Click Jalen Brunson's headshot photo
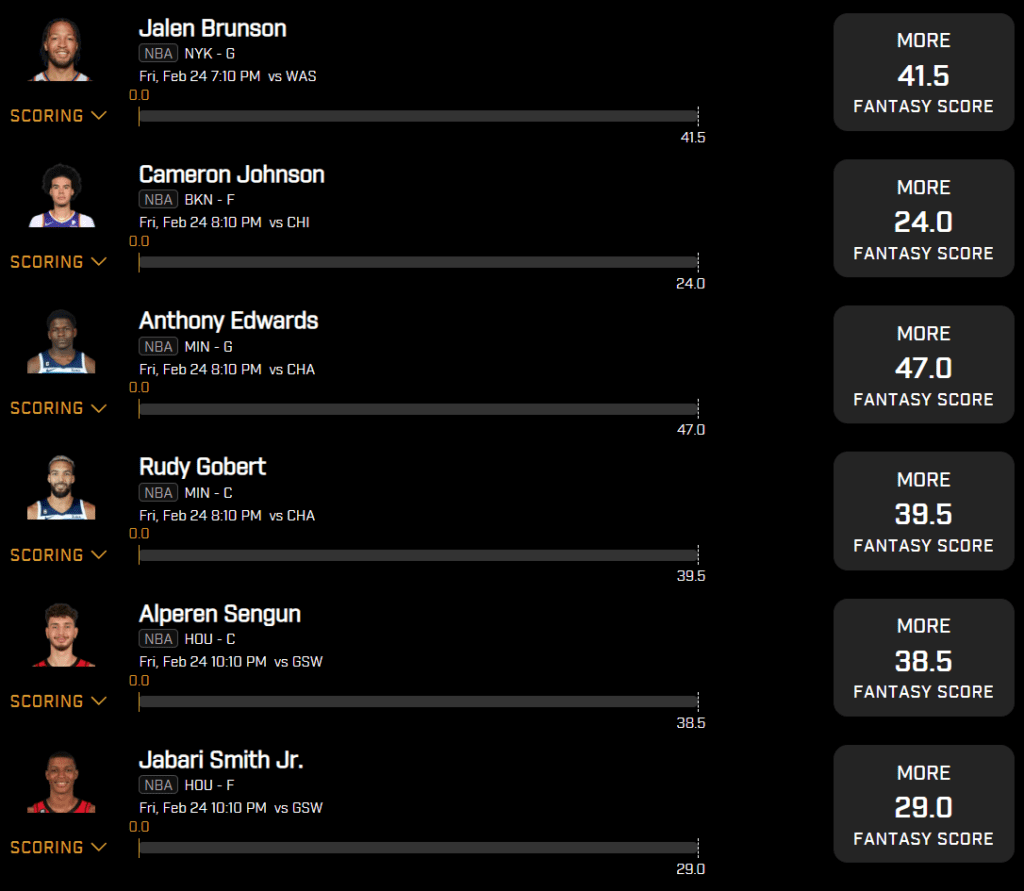 [61, 50]
